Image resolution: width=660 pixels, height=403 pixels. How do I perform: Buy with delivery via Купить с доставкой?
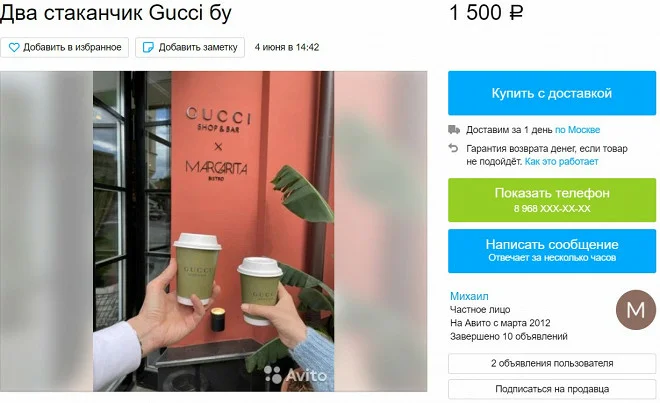coord(552,93)
